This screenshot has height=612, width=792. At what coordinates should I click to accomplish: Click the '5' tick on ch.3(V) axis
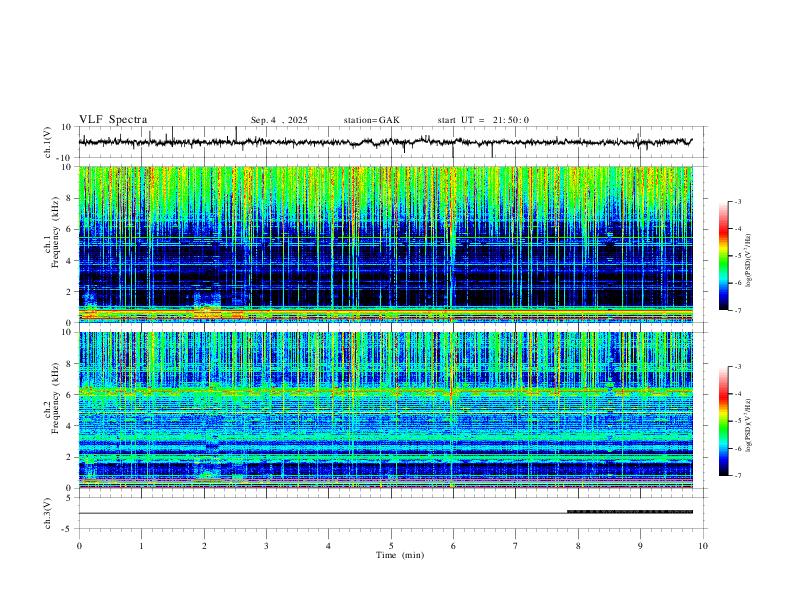(70, 498)
